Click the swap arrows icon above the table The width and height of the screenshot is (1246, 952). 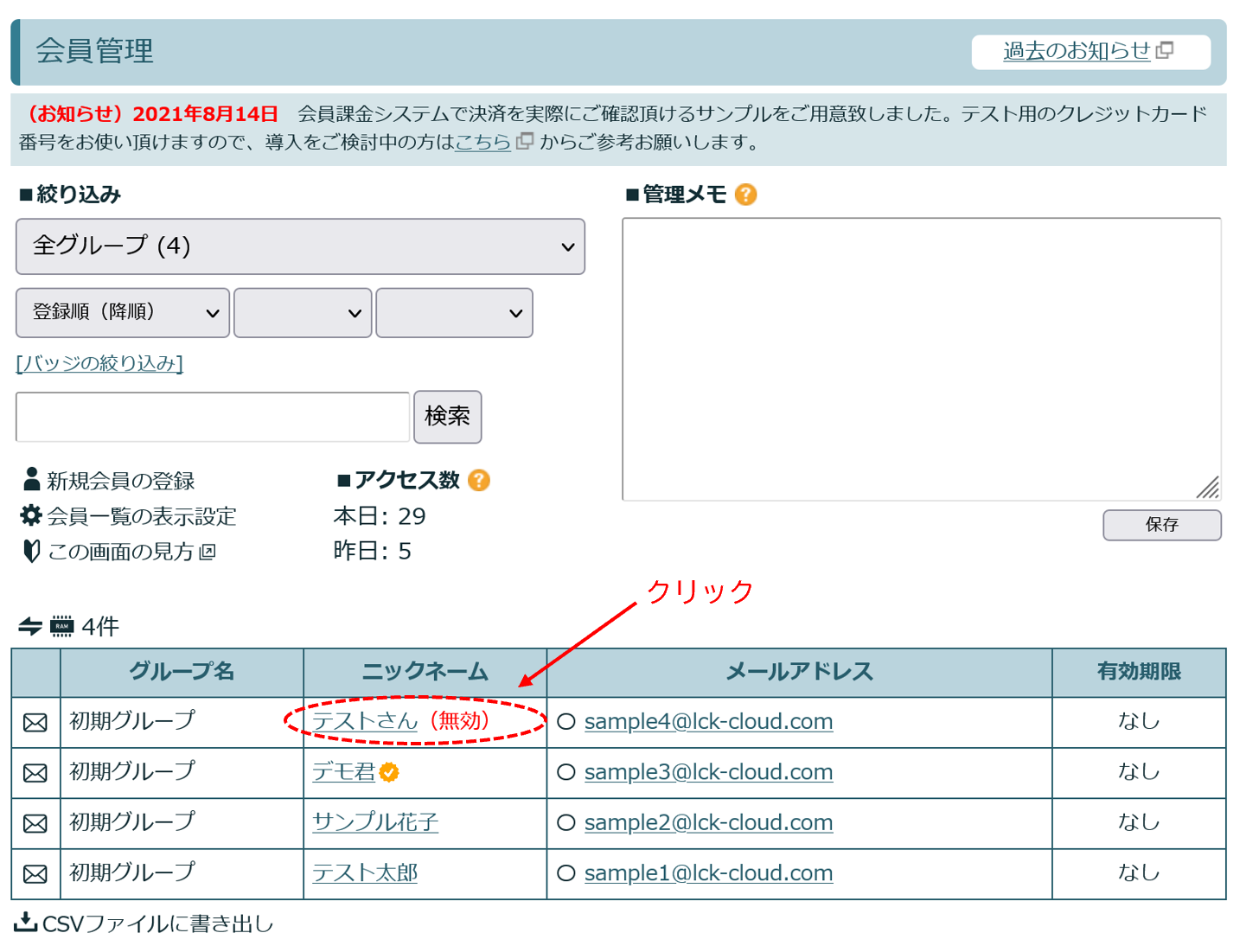(x=30, y=626)
